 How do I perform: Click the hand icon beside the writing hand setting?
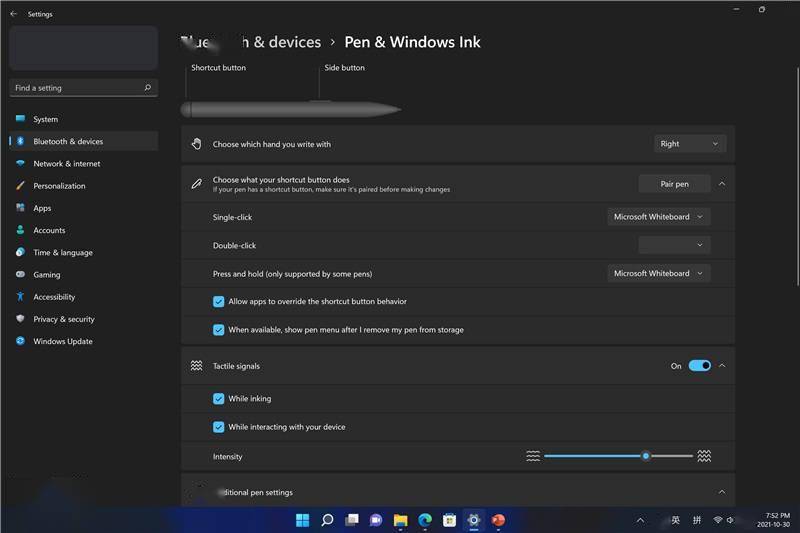(196, 144)
